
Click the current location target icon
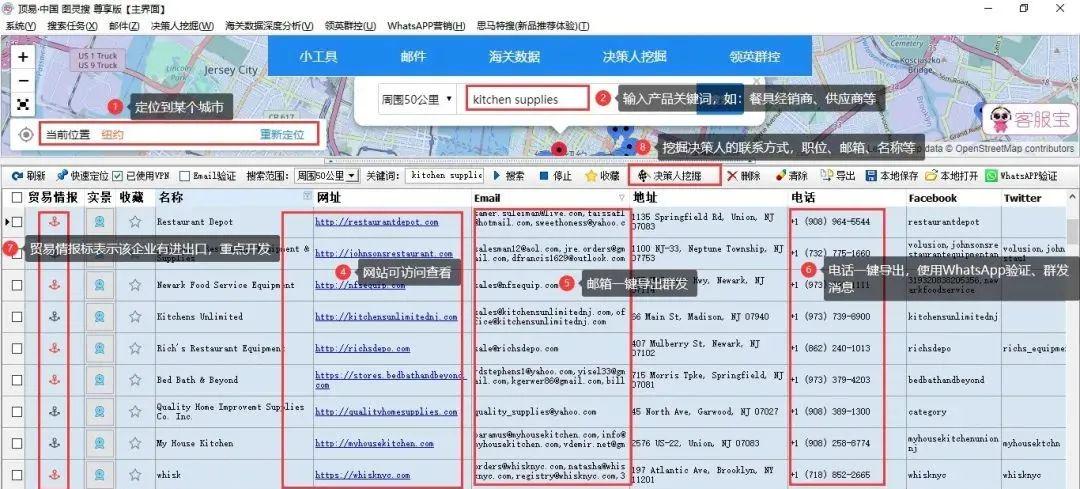(25, 134)
